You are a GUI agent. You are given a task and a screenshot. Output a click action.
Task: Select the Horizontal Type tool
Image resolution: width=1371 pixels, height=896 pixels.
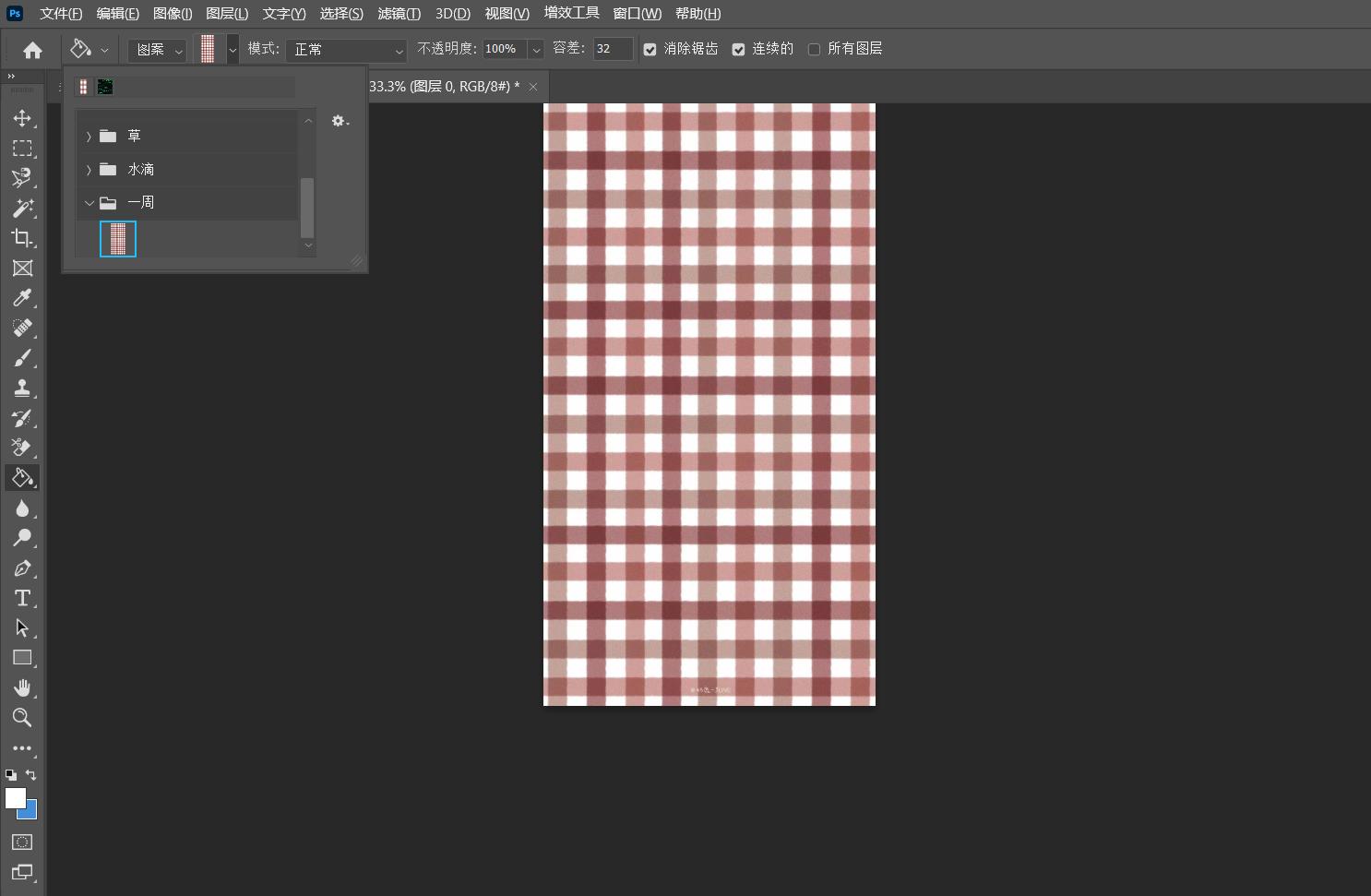[22, 598]
